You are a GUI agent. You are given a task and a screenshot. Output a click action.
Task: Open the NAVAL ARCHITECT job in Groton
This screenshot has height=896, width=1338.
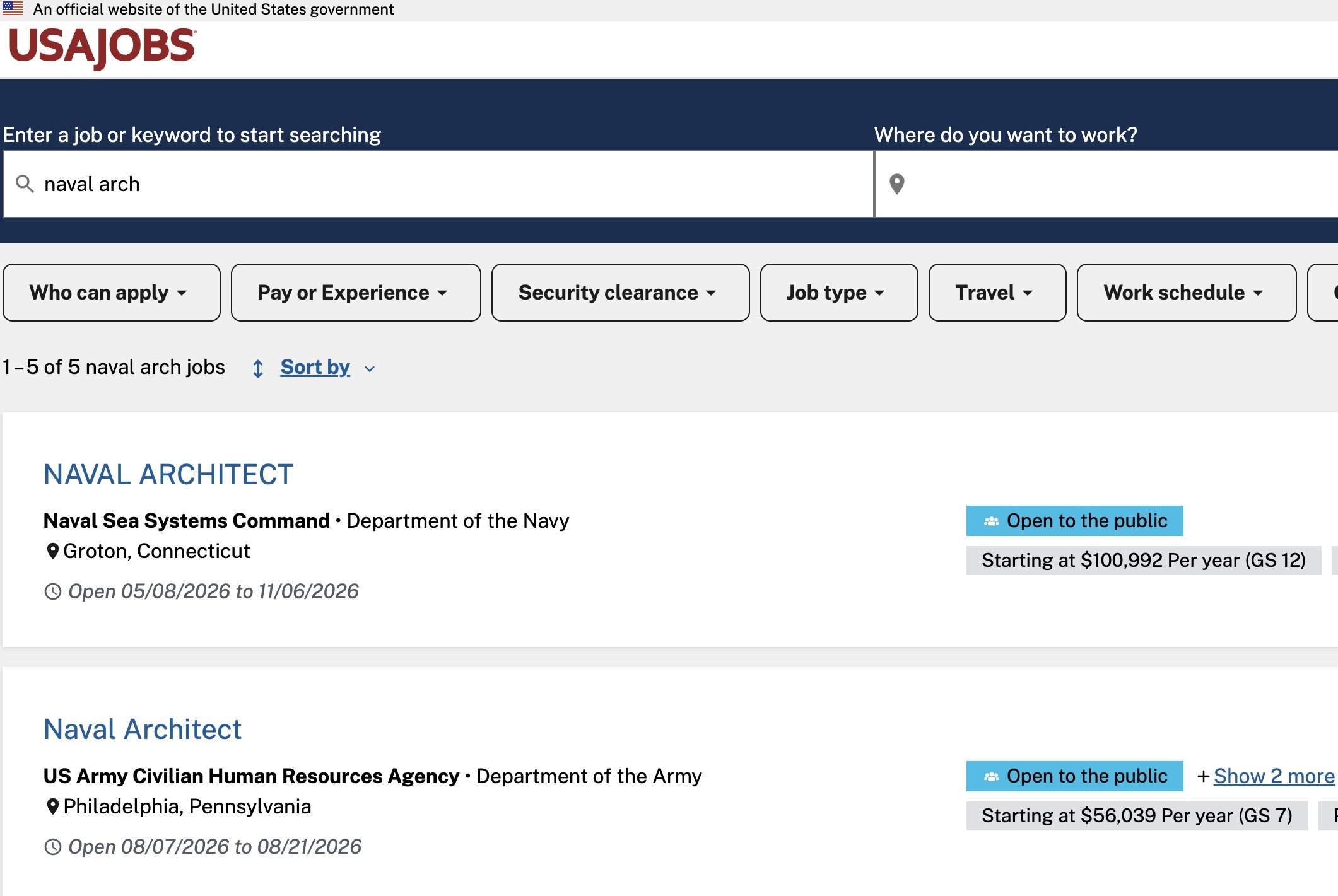[168, 474]
